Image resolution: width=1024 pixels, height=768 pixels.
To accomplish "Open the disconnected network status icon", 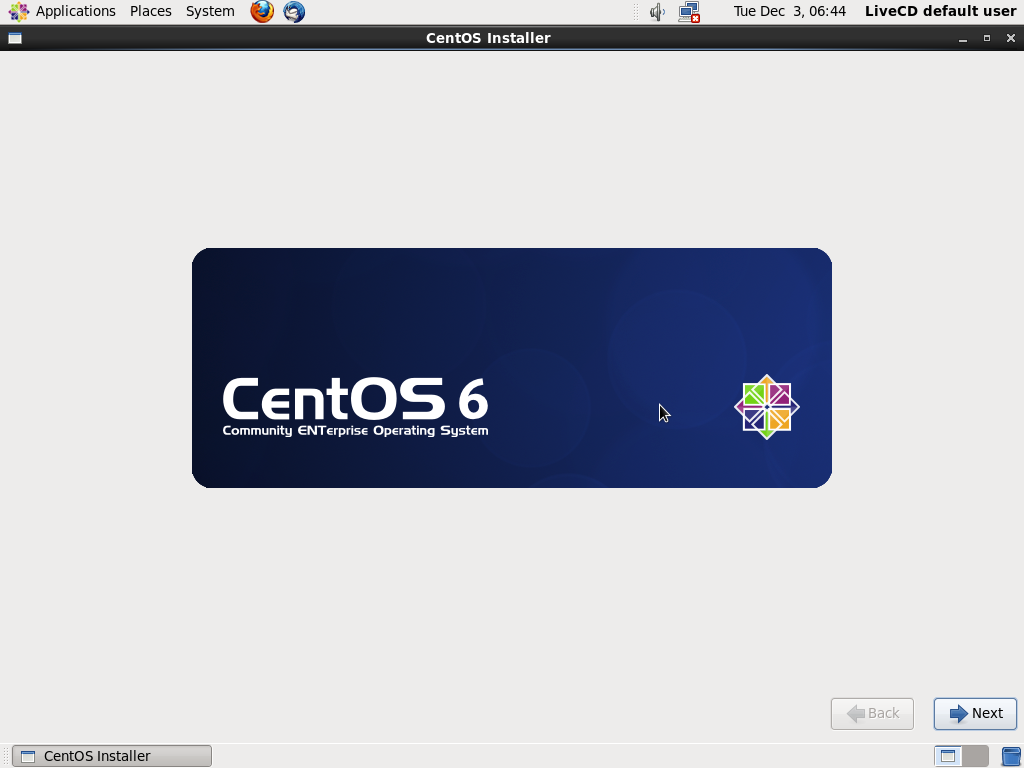I will (x=688, y=12).
